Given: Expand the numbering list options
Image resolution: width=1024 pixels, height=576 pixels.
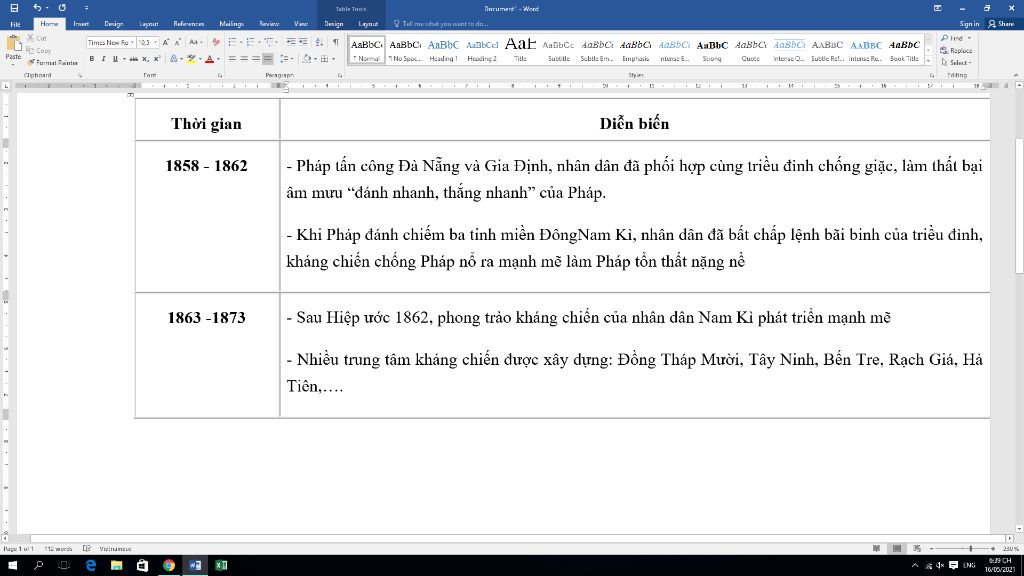Looking at the screenshot, I should (259, 42).
